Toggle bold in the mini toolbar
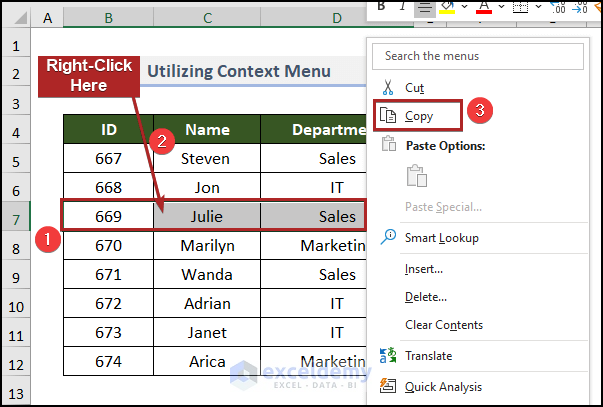The height and width of the screenshot is (407, 603). tap(381, 7)
